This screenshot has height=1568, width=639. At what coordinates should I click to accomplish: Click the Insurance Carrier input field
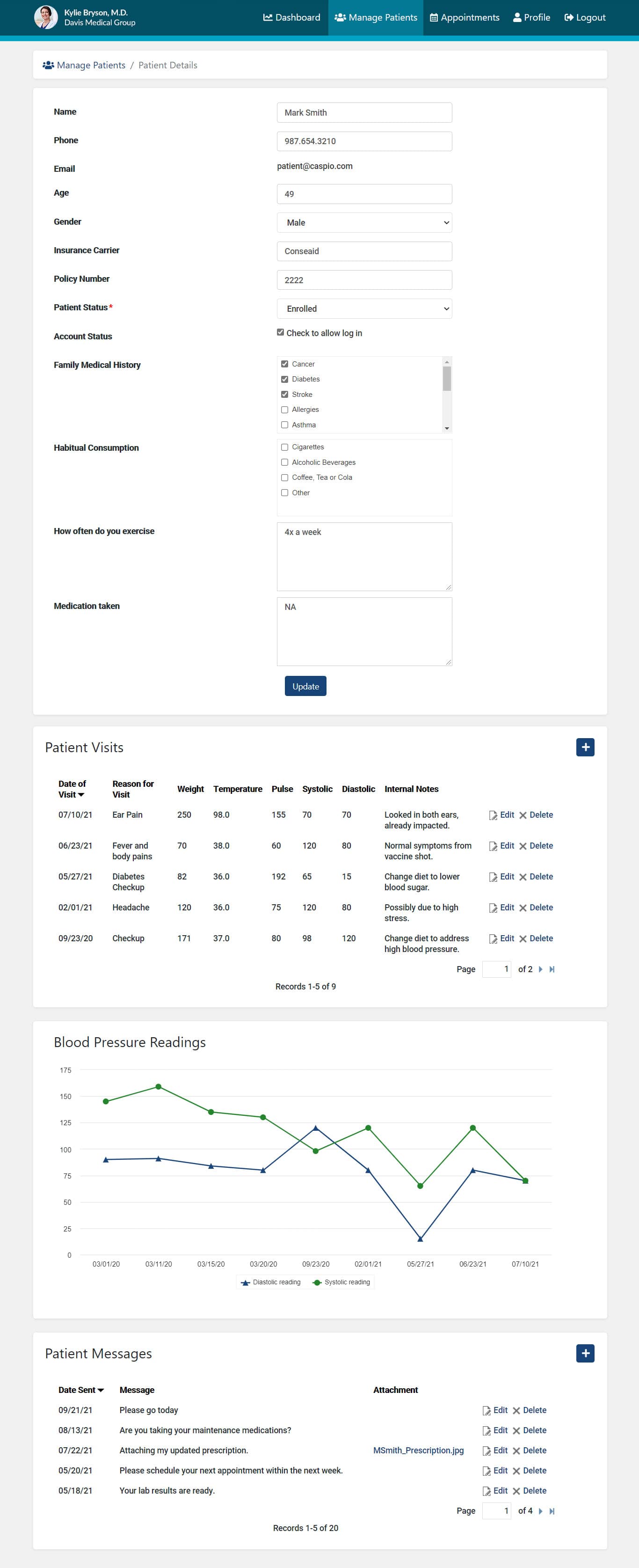tap(364, 251)
